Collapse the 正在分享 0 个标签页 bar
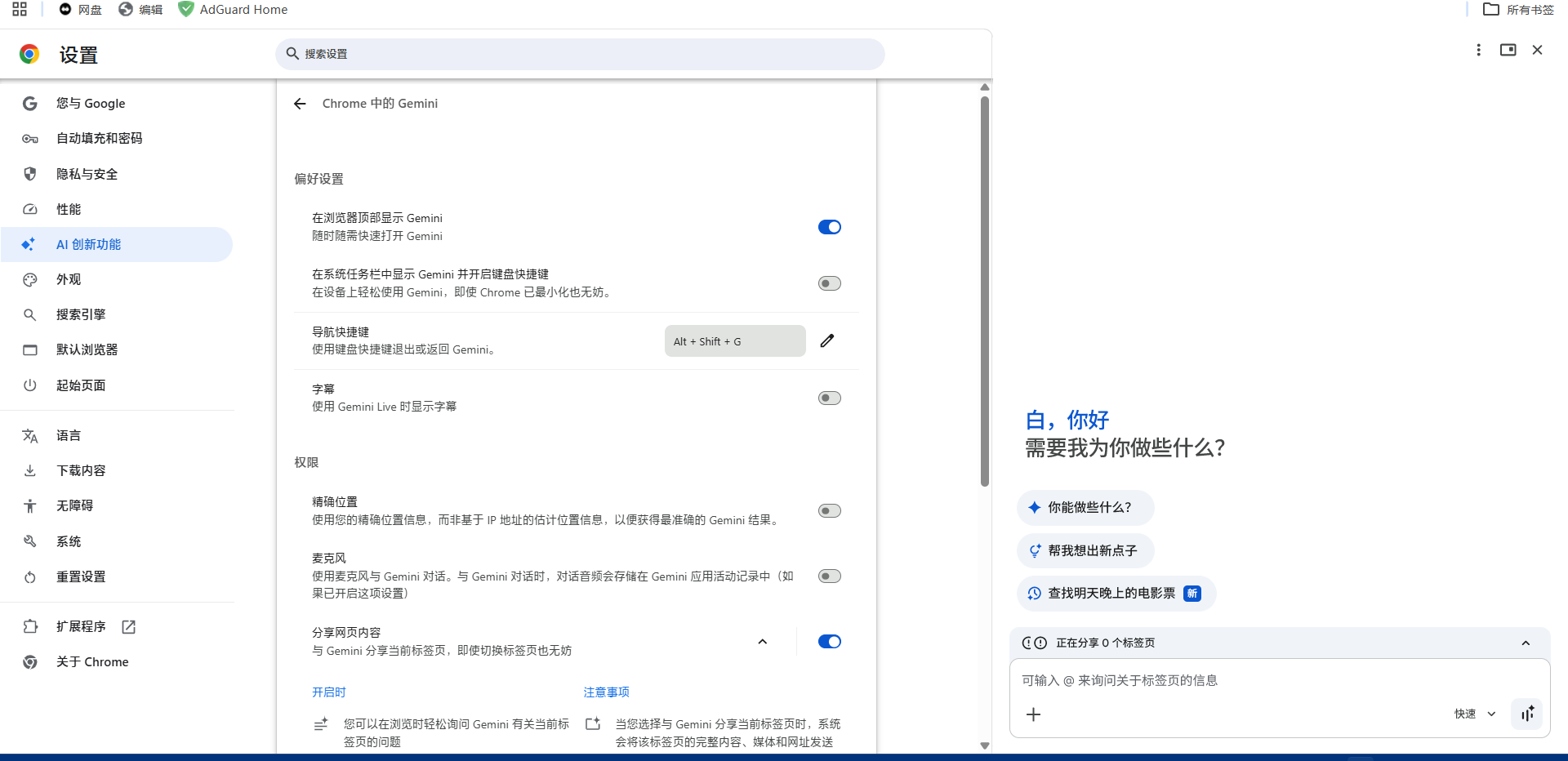 pyautogui.click(x=1525, y=643)
